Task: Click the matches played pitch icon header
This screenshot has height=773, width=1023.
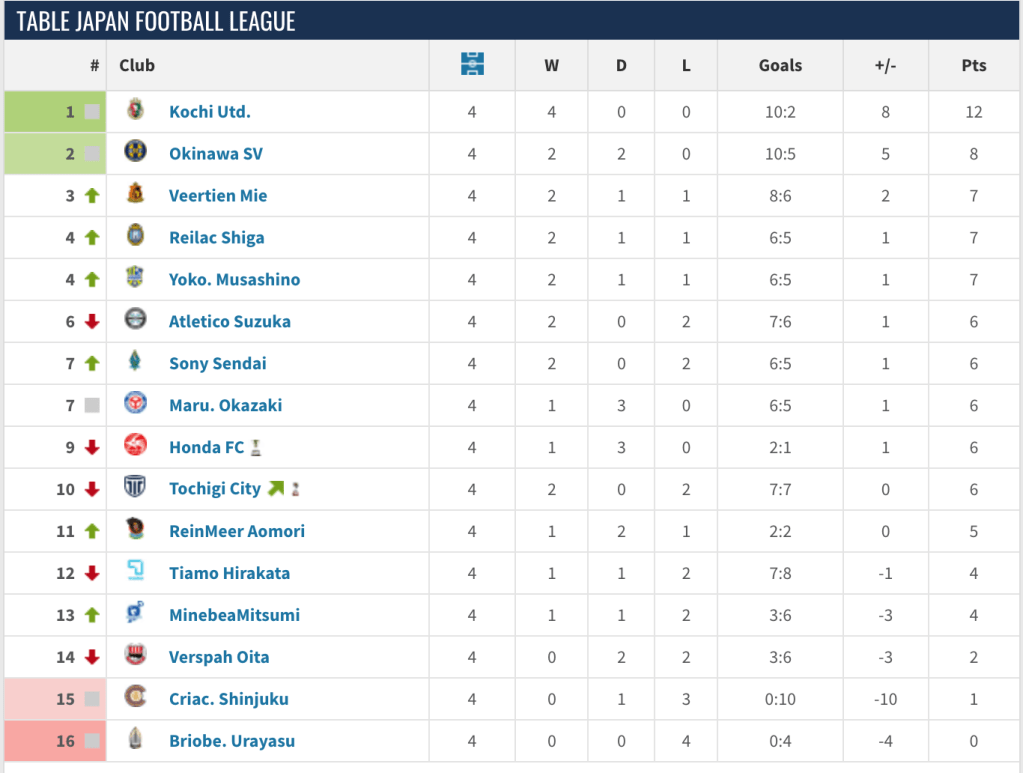Action: 472,65
